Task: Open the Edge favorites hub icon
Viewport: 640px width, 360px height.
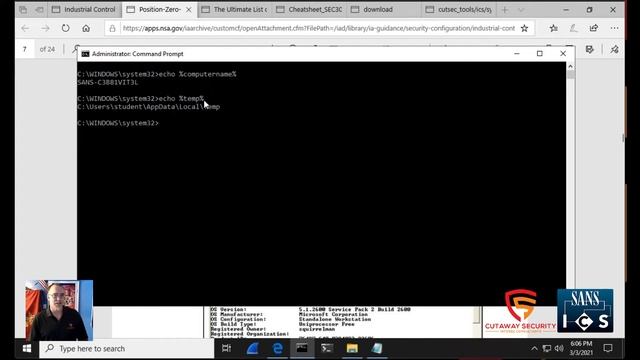Action: coord(553,28)
